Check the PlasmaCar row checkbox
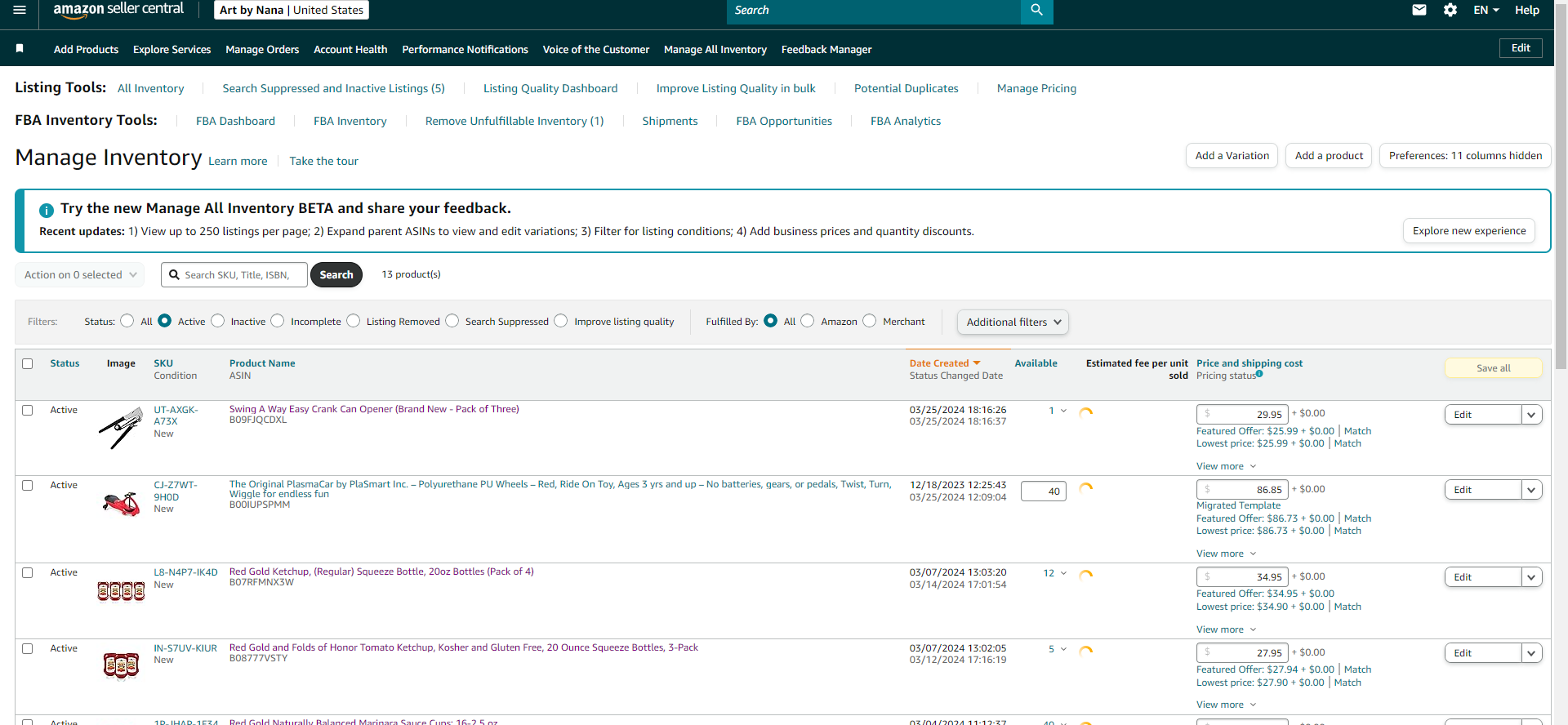The width and height of the screenshot is (1568, 725). pyautogui.click(x=28, y=486)
